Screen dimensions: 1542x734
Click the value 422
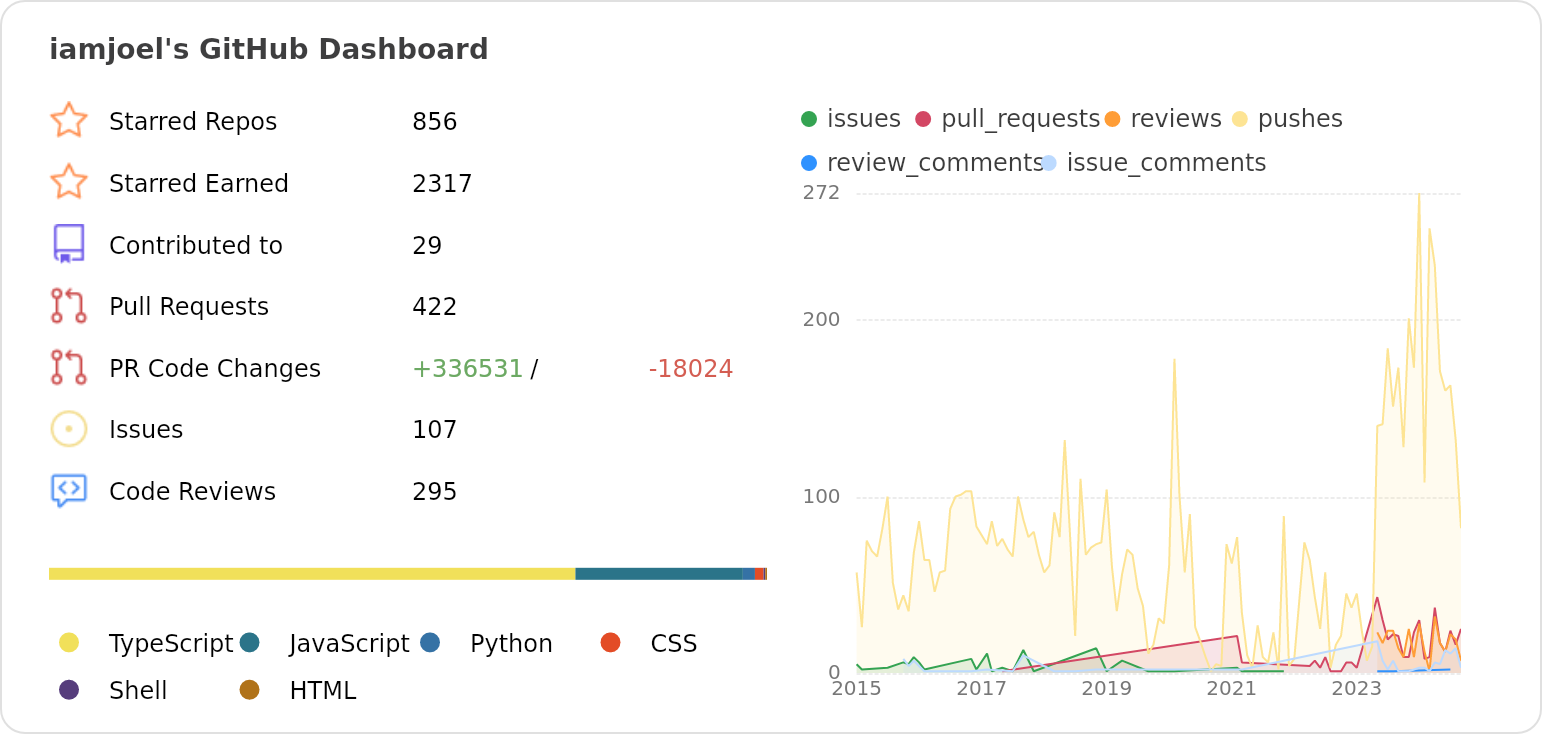tap(434, 307)
